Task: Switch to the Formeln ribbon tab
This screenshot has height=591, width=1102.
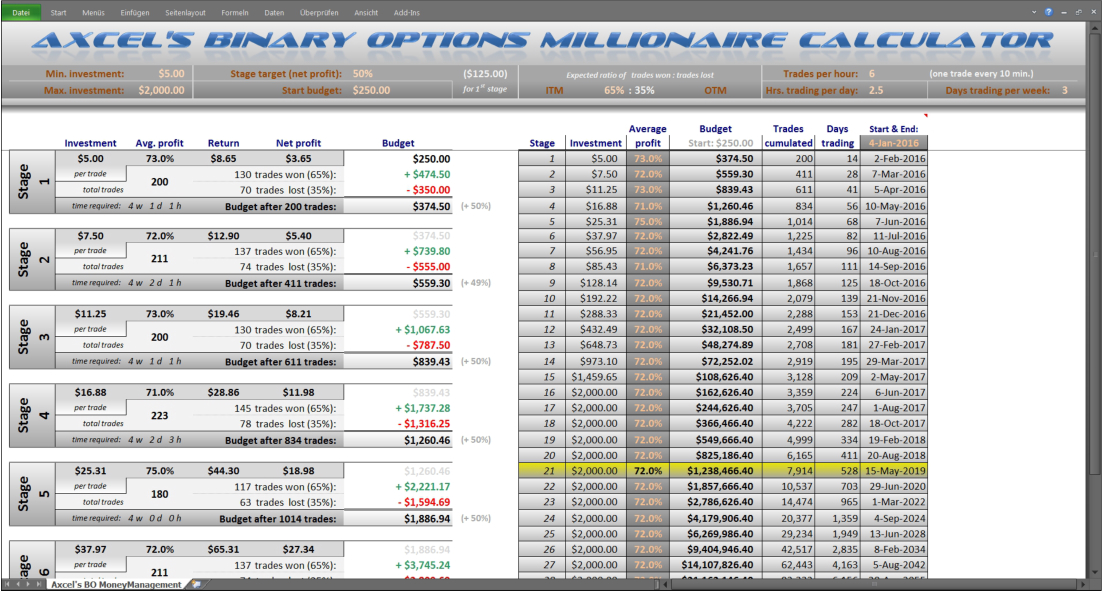Action: [x=236, y=12]
